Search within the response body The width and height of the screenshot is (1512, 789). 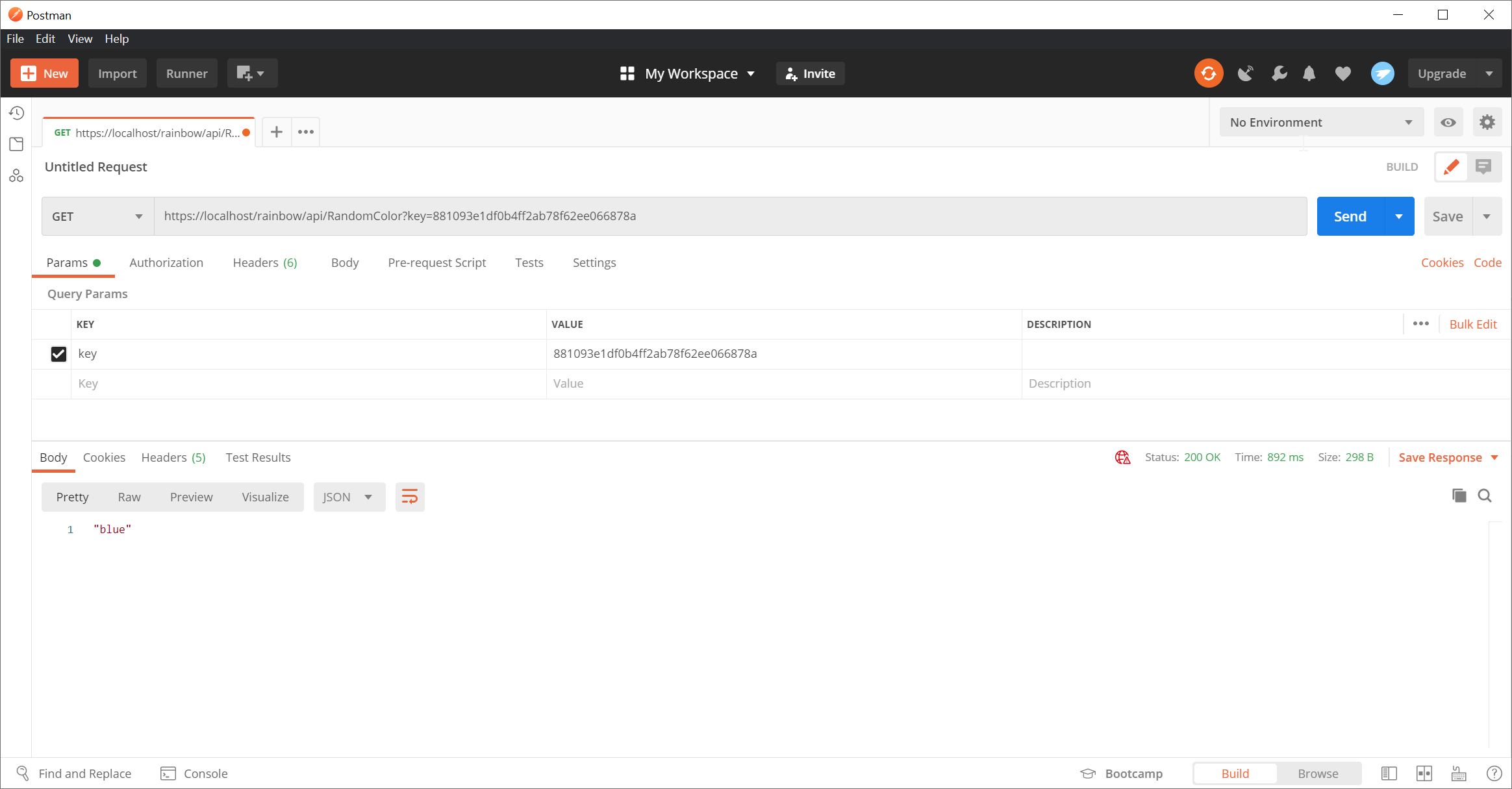pyautogui.click(x=1485, y=495)
